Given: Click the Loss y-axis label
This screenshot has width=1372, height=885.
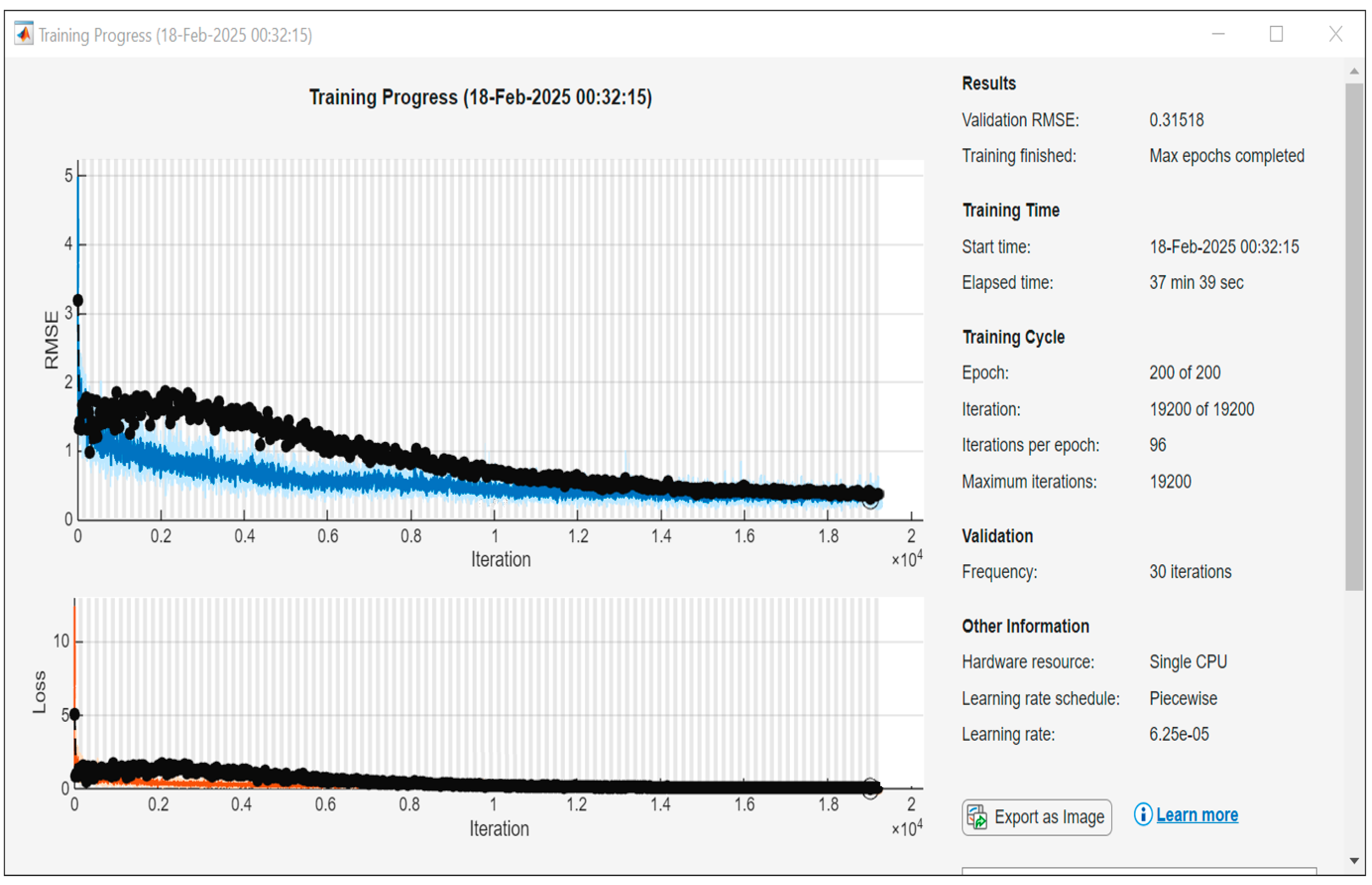Looking at the screenshot, I should click(39, 692).
